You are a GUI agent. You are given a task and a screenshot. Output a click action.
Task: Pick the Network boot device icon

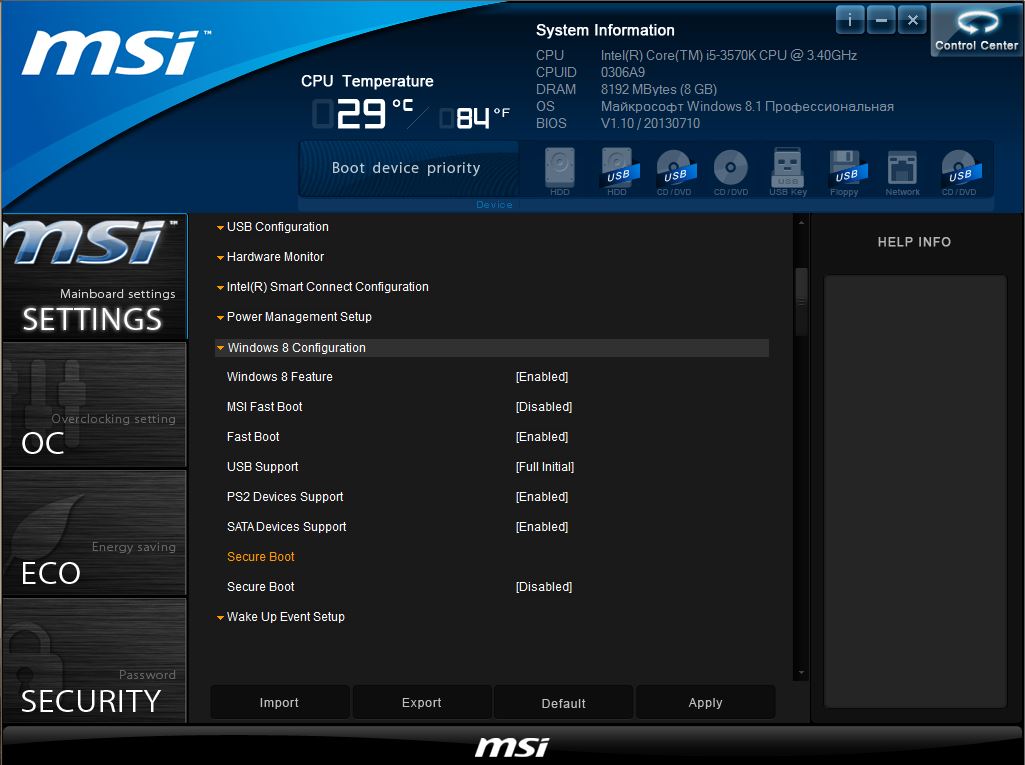(x=902, y=169)
